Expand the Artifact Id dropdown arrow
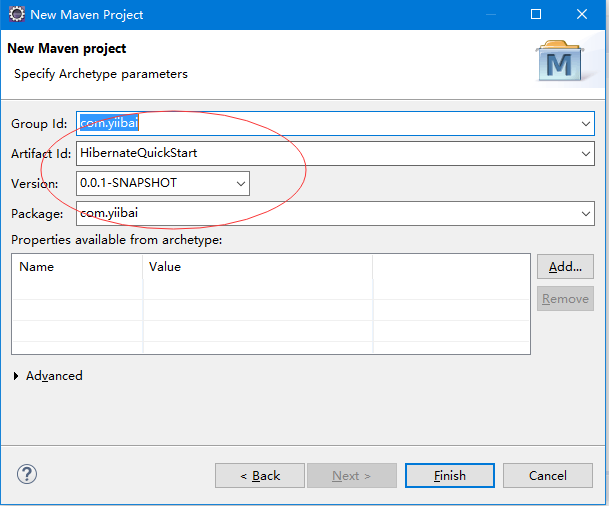Image resolution: width=609 pixels, height=506 pixels. click(x=585, y=154)
